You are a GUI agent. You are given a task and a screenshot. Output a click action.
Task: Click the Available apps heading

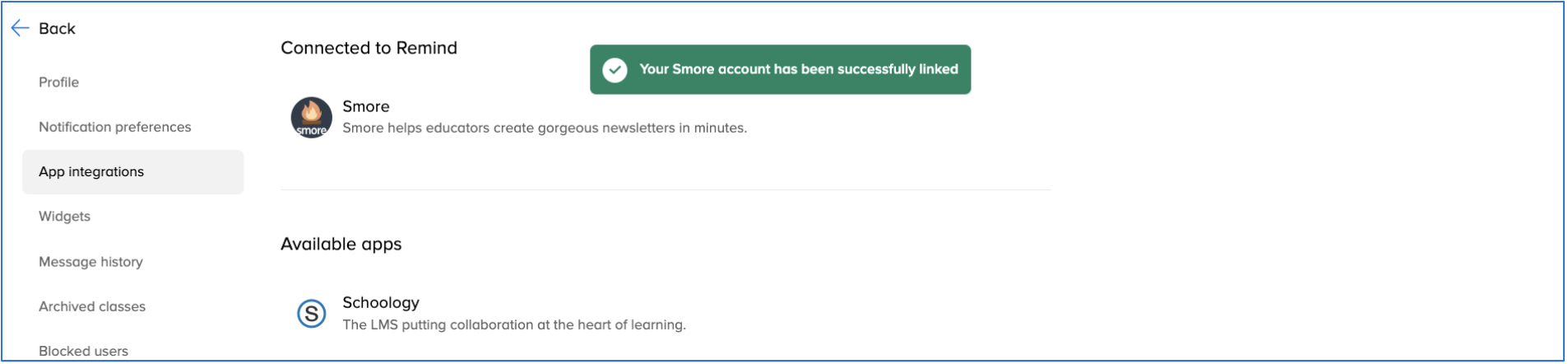tap(341, 245)
